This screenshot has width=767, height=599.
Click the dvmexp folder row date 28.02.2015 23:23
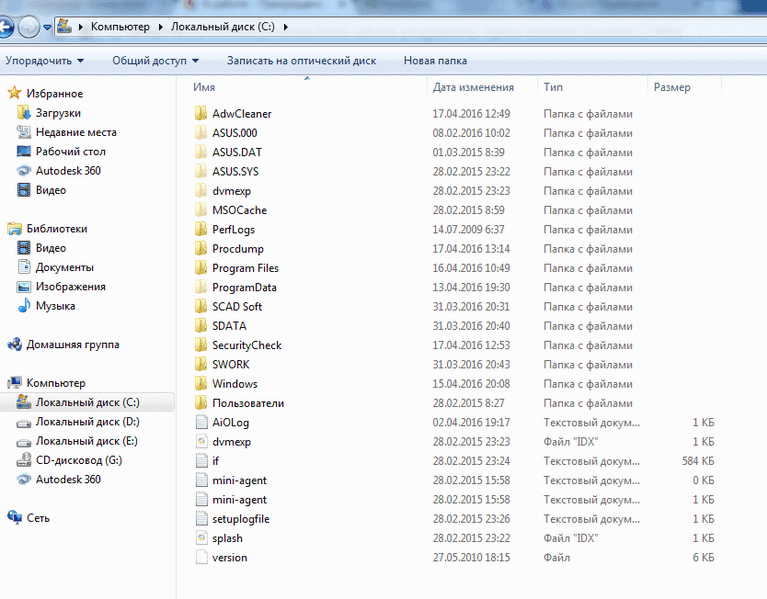471,191
